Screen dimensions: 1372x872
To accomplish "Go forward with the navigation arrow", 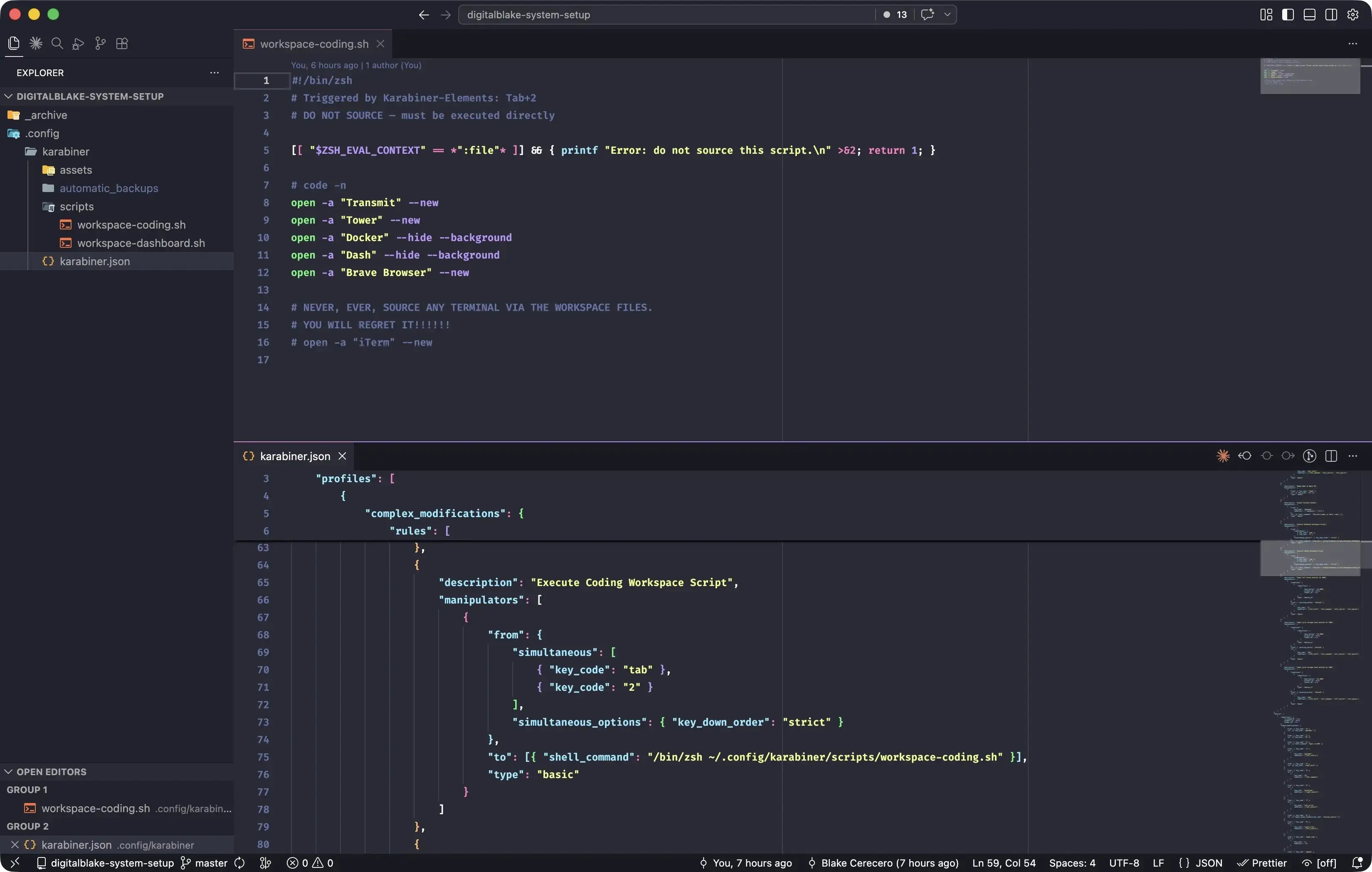I will coord(446,15).
